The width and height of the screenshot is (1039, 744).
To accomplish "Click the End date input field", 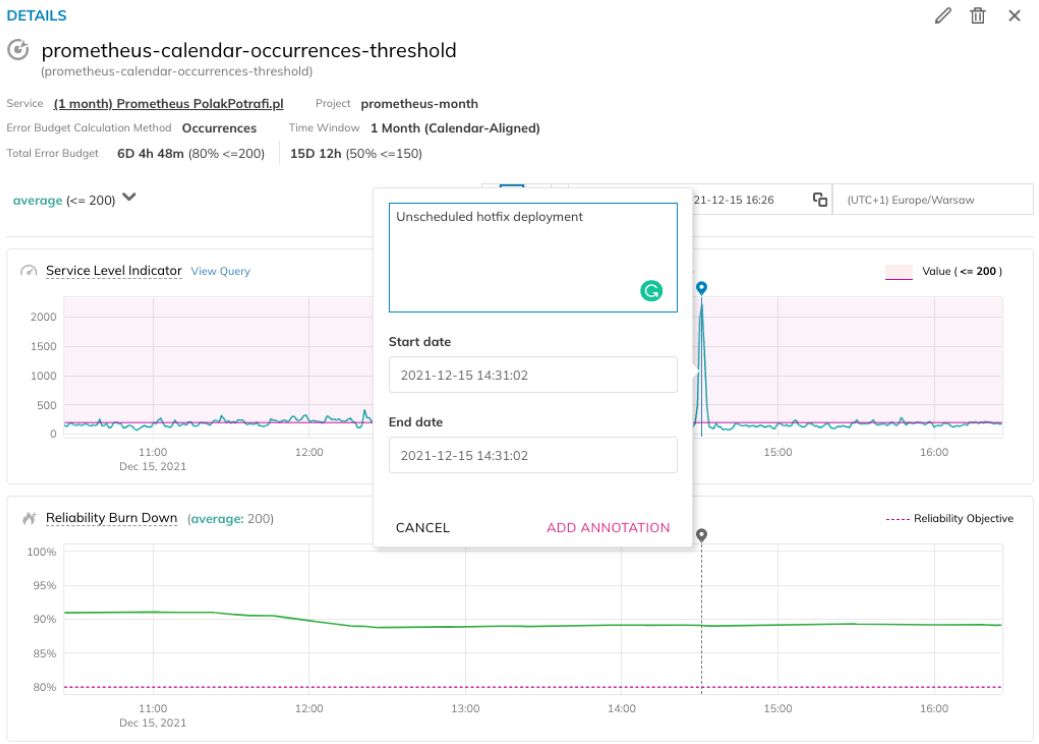I will [x=533, y=455].
